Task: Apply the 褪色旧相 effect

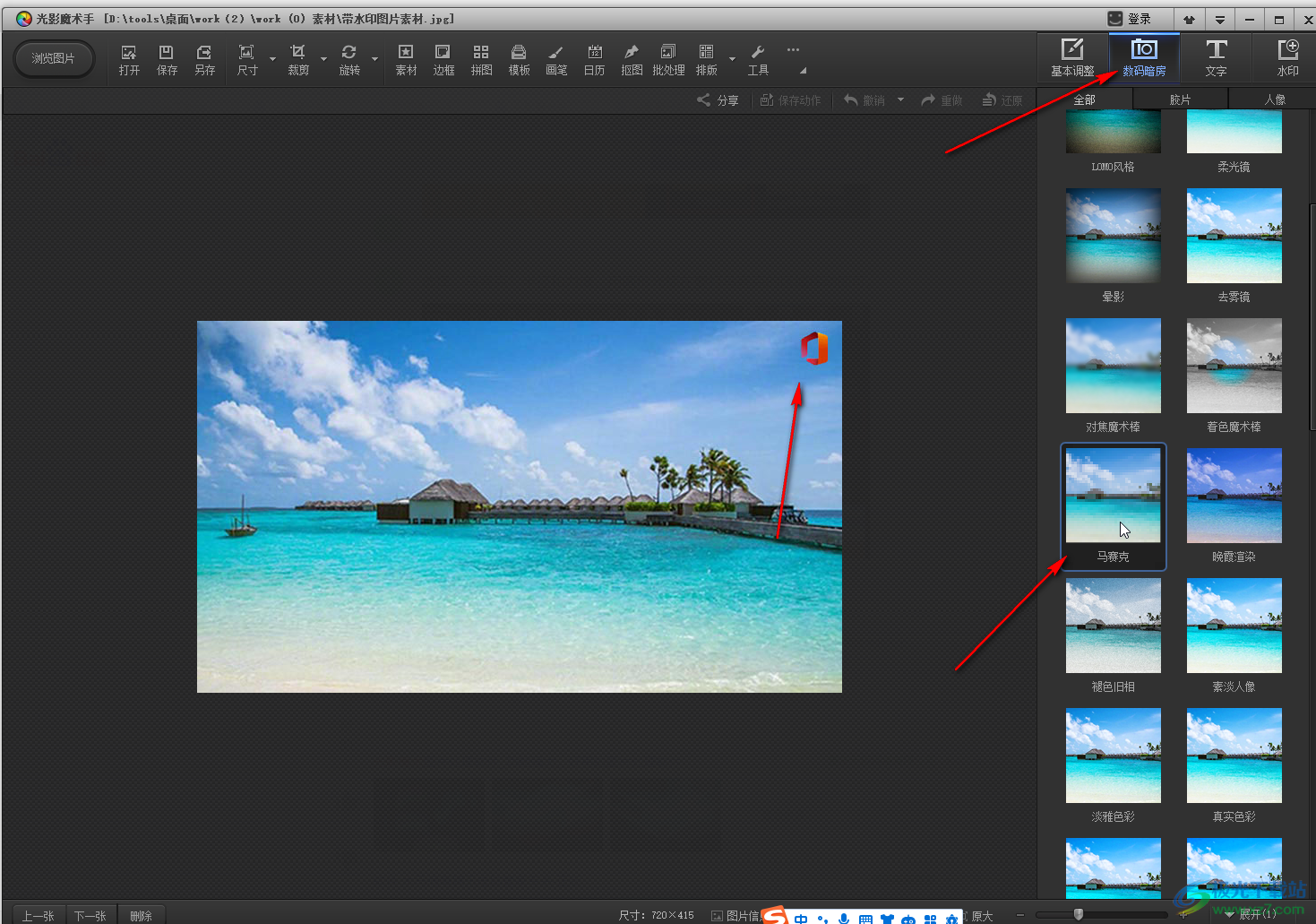Action: (1113, 626)
